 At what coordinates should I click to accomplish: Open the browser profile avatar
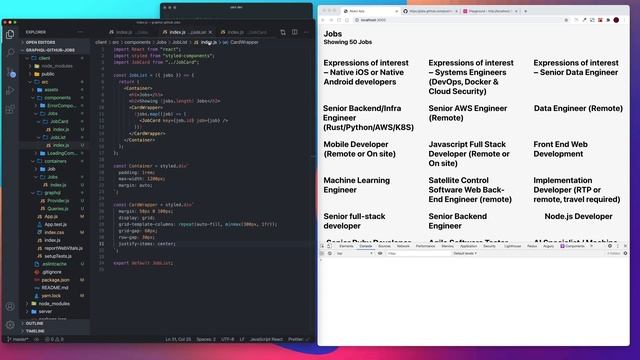[x=616, y=20]
